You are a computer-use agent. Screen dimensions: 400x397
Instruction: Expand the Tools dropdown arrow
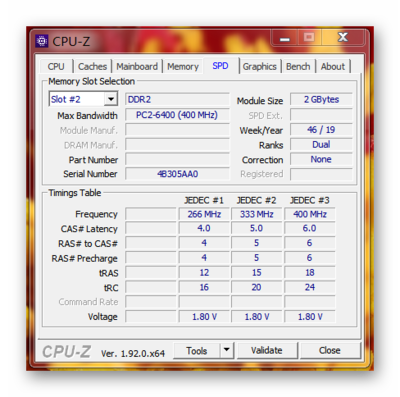pyautogui.click(x=227, y=350)
